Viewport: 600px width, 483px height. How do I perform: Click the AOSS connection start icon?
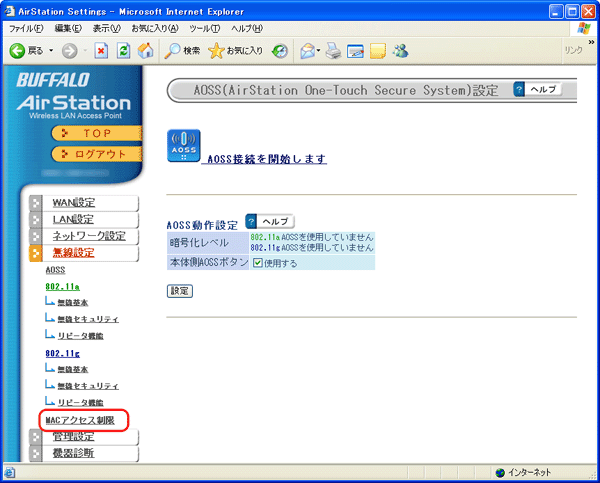pos(184,147)
